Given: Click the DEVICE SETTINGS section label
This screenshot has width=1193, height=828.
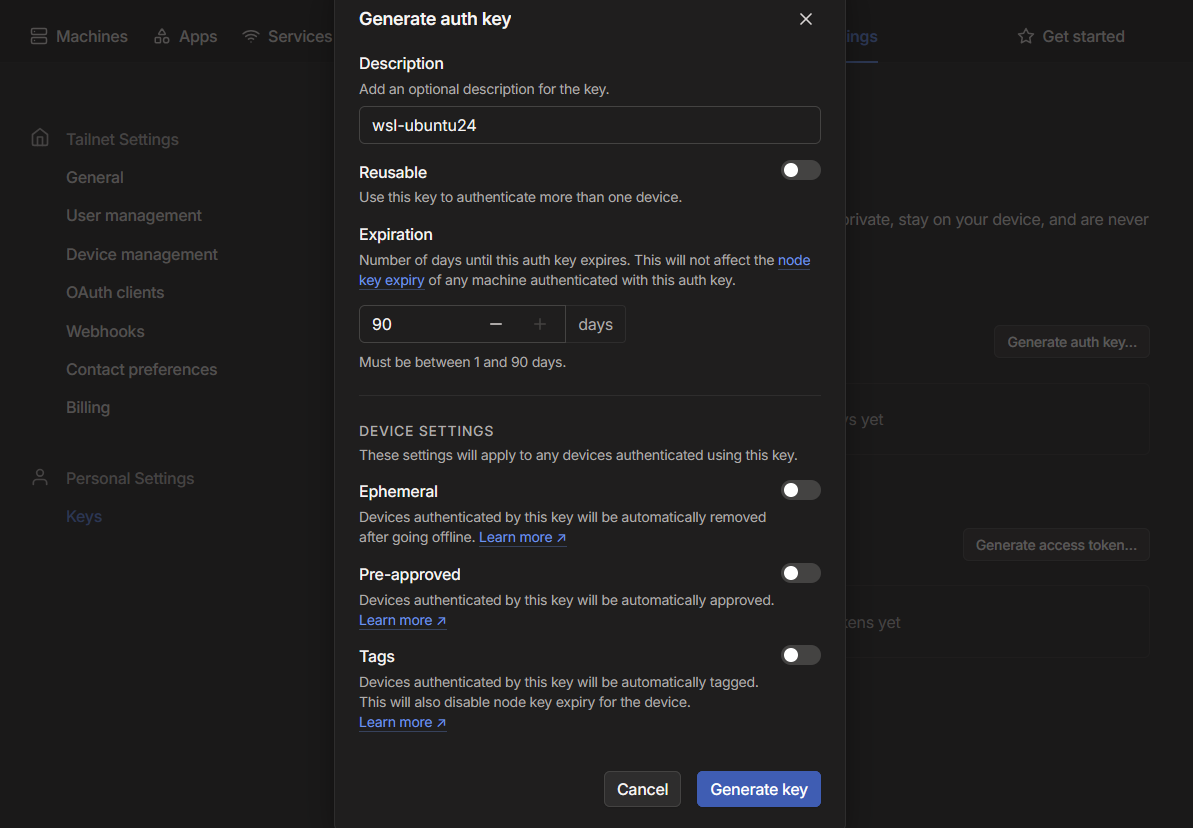Looking at the screenshot, I should 426,431.
